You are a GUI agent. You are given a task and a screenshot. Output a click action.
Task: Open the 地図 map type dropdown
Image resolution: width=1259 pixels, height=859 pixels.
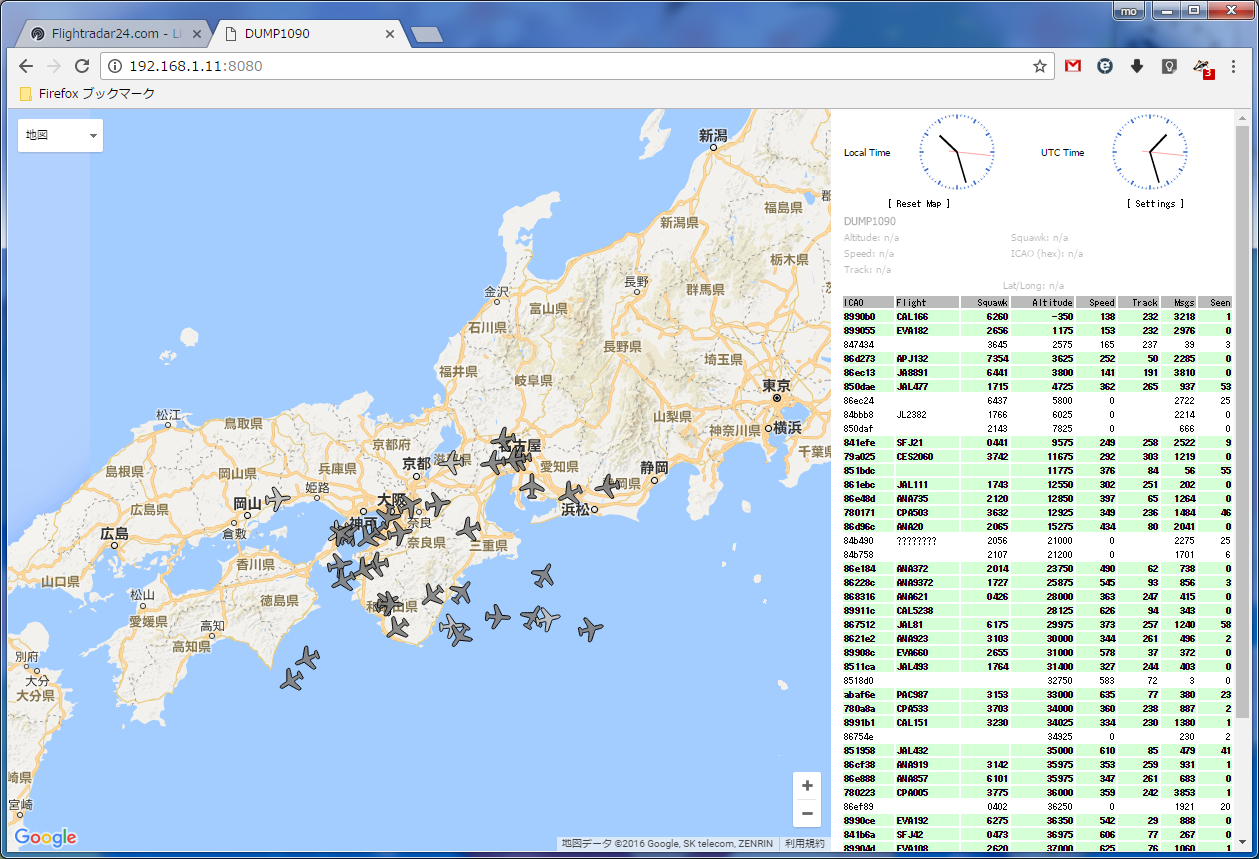pyautogui.click(x=60, y=135)
